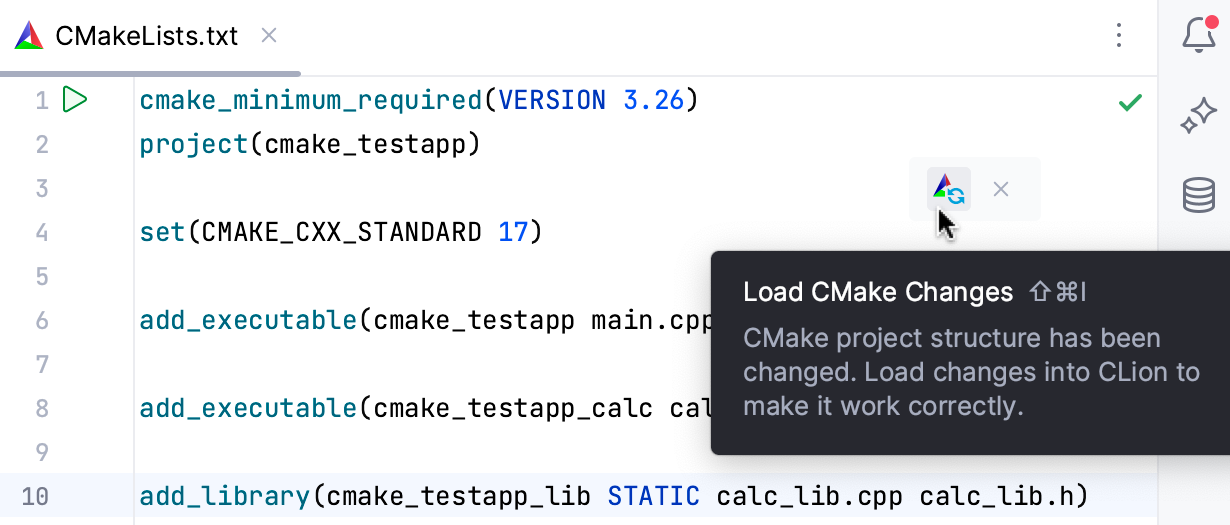Open the editor tab options menu

point(1120,36)
